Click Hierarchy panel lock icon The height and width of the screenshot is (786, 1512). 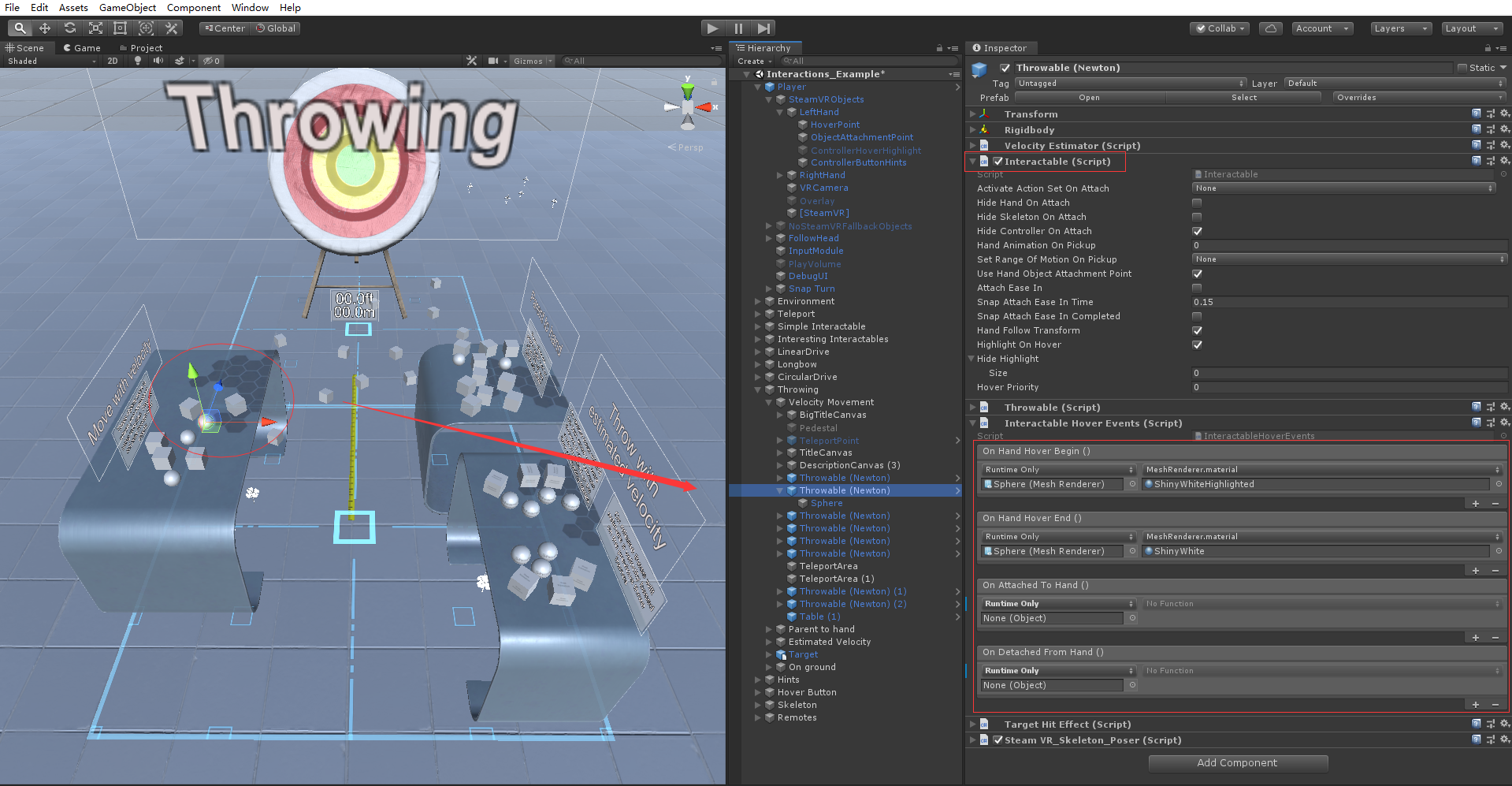[x=939, y=48]
